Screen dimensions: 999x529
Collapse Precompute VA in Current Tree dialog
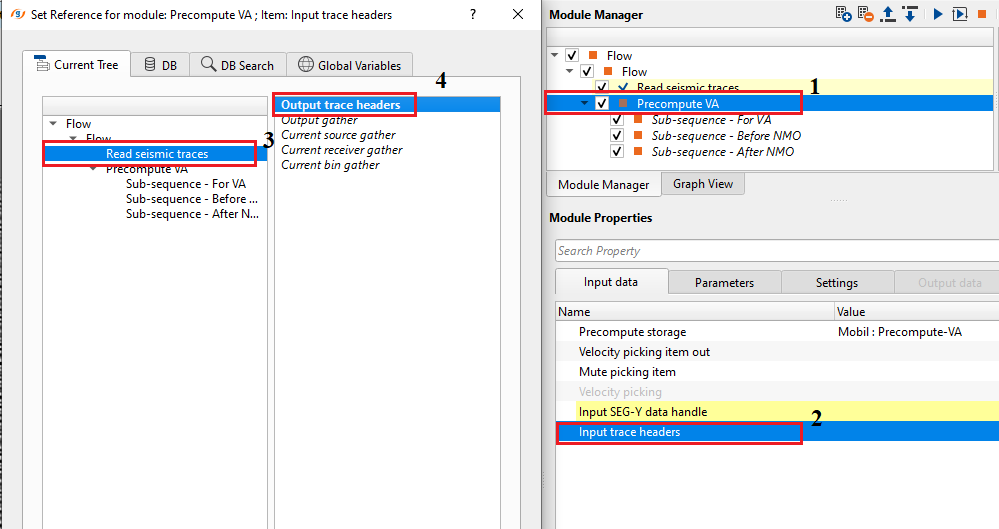pos(94,169)
